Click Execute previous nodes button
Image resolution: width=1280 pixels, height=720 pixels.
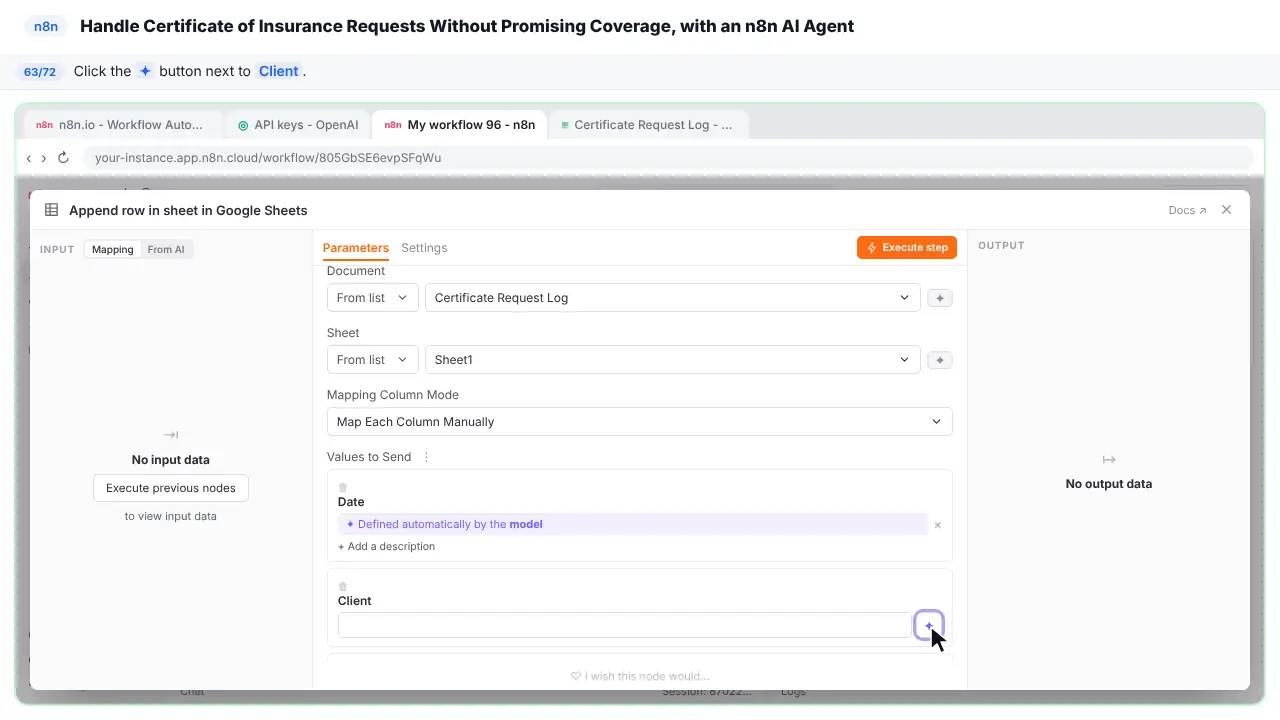point(171,488)
